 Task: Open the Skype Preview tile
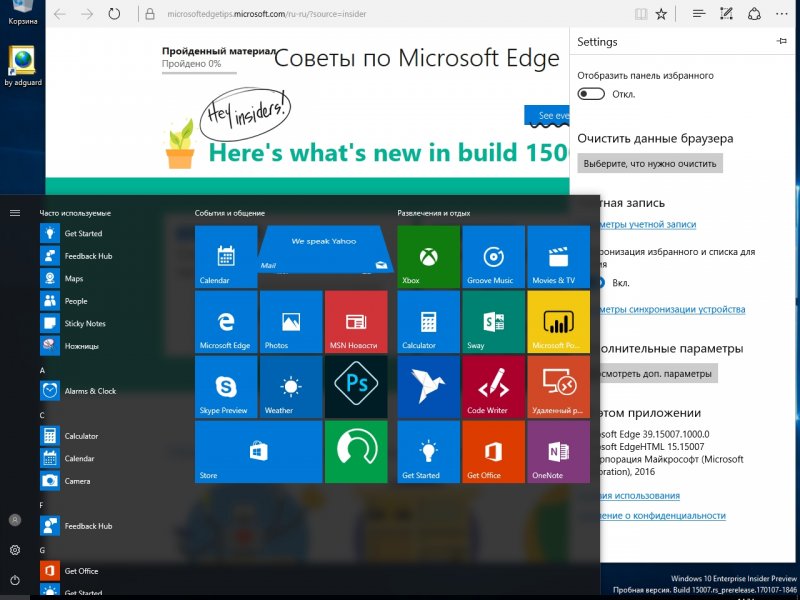(x=226, y=387)
